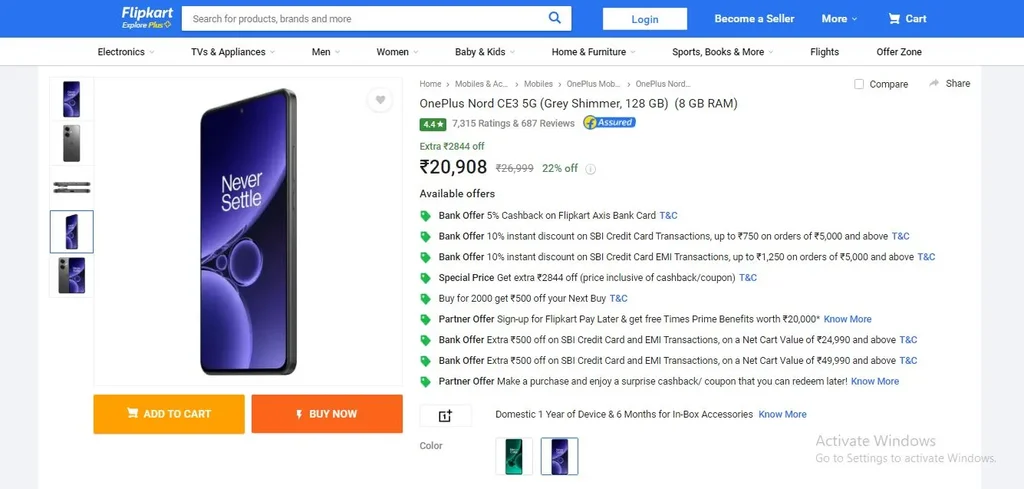Expand the Electronics category dropdown
1024x489 pixels.
(126, 52)
